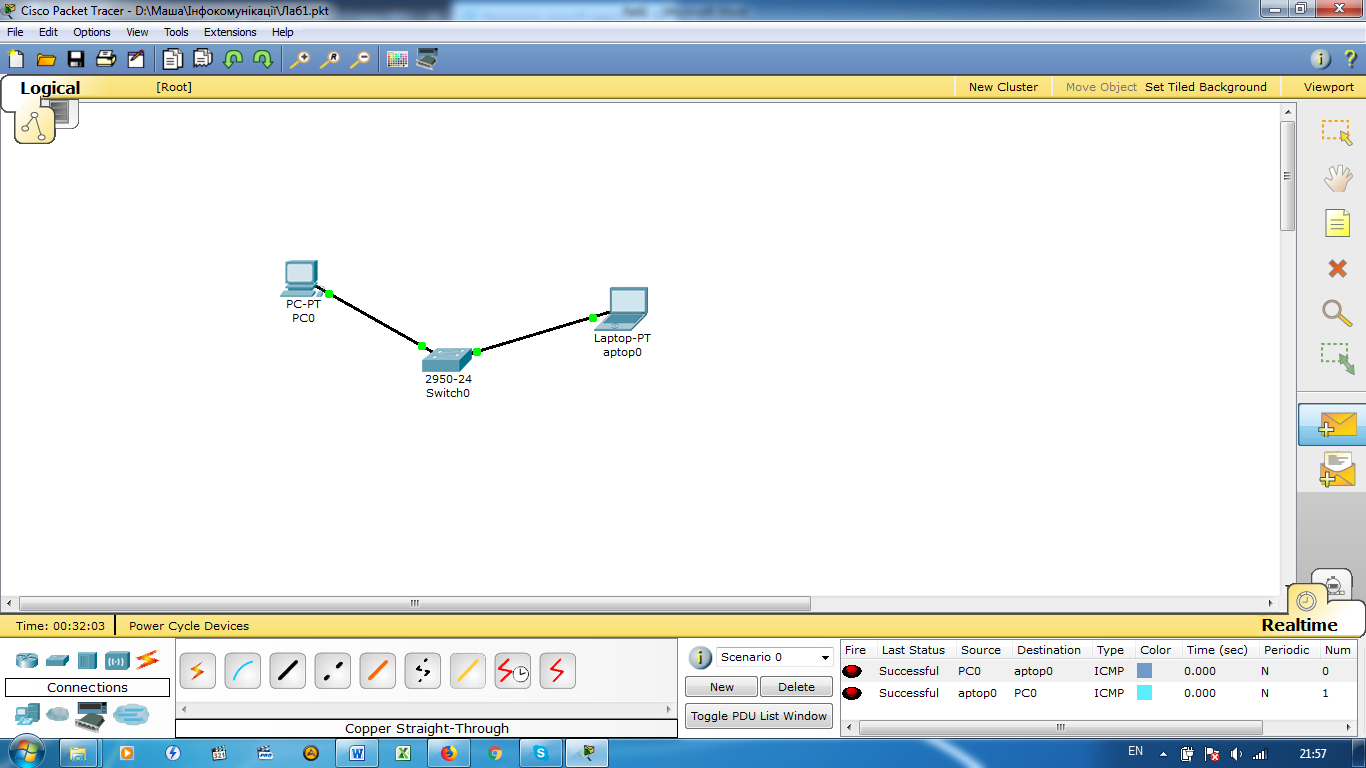Pick the Fiber cable
The width and height of the screenshot is (1366, 768).
(x=377, y=671)
